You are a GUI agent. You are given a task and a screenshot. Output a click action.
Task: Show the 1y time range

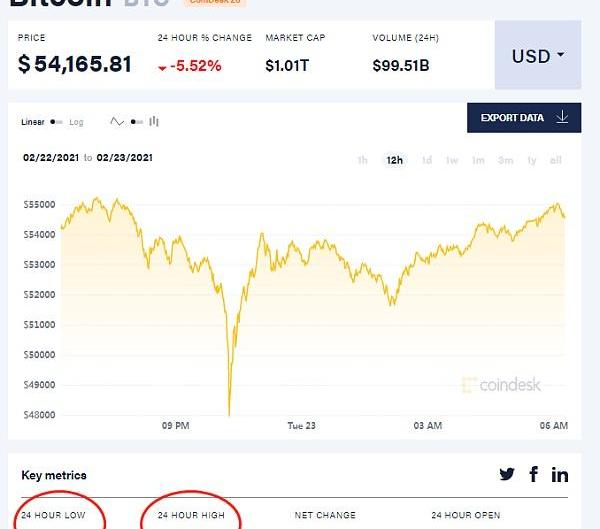[532, 160]
